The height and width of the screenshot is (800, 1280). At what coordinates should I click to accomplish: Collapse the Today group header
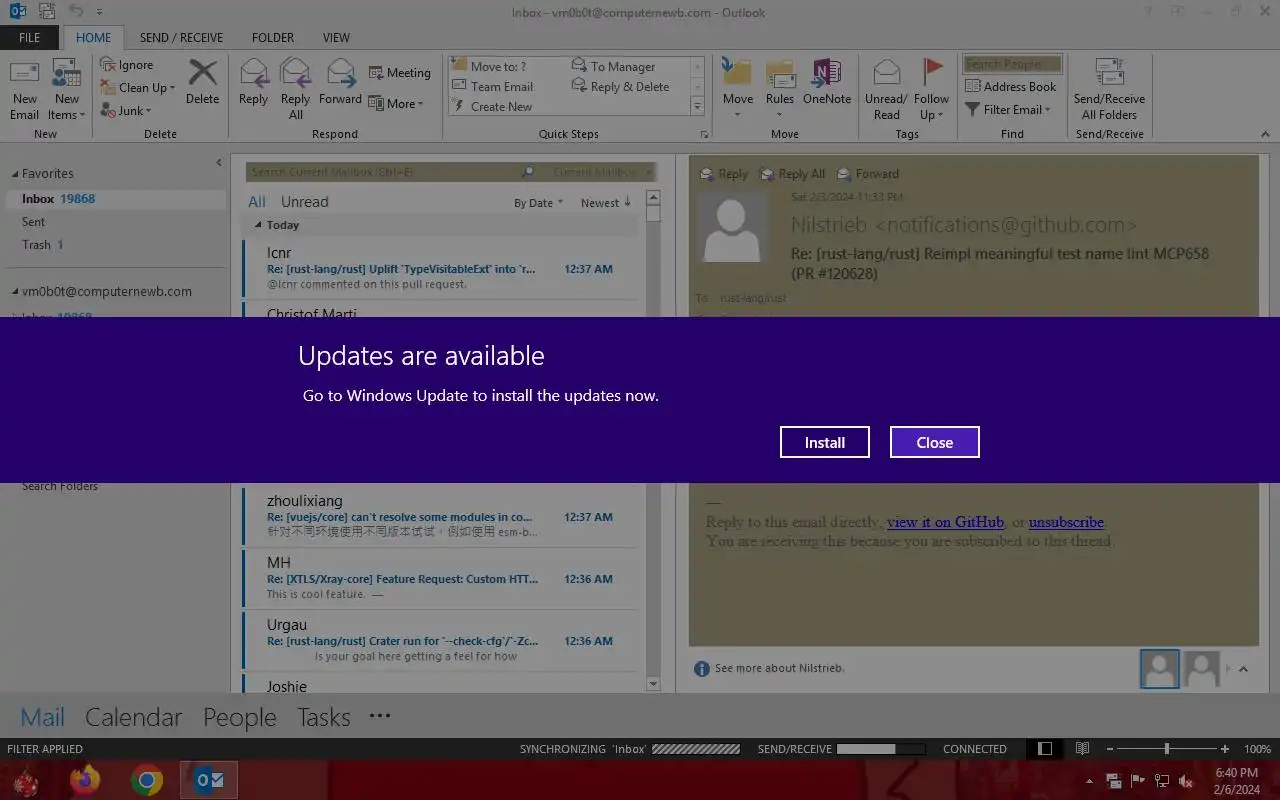click(258, 225)
